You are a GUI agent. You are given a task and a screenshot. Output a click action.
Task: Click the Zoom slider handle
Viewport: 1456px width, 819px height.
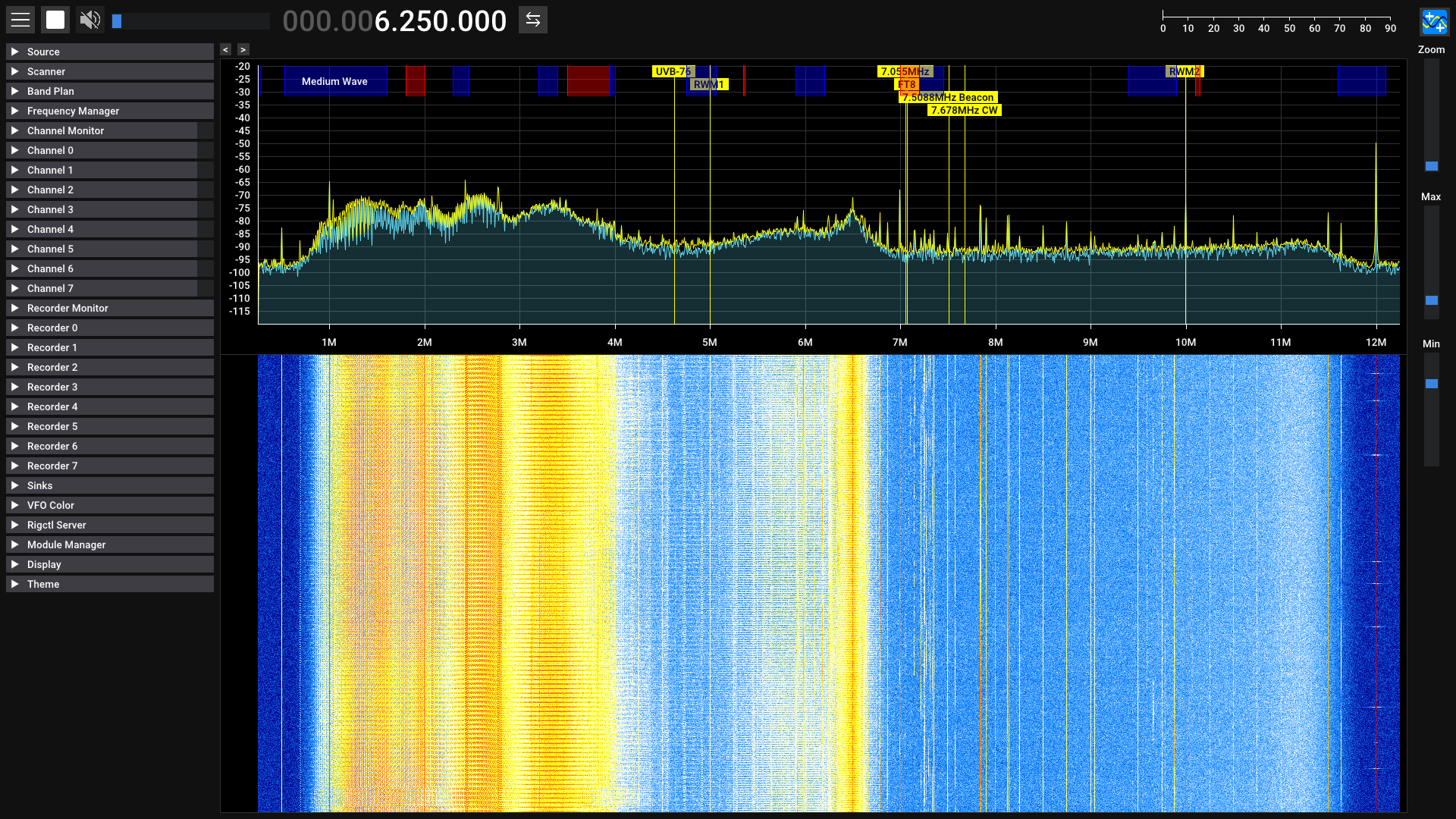click(1431, 166)
